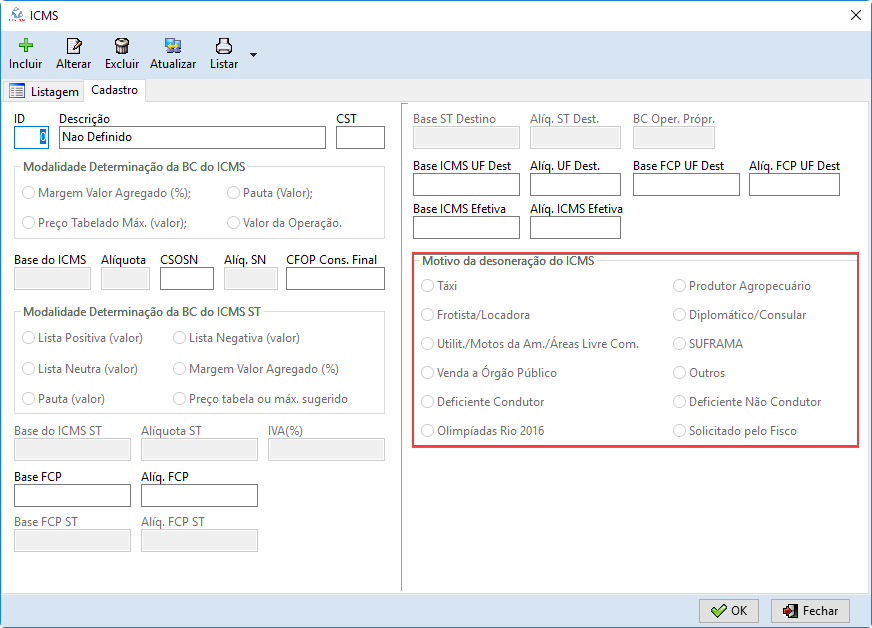Select the Cadastro tab
The width and height of the screenshot is (872, 628).
tap(114, 90)
